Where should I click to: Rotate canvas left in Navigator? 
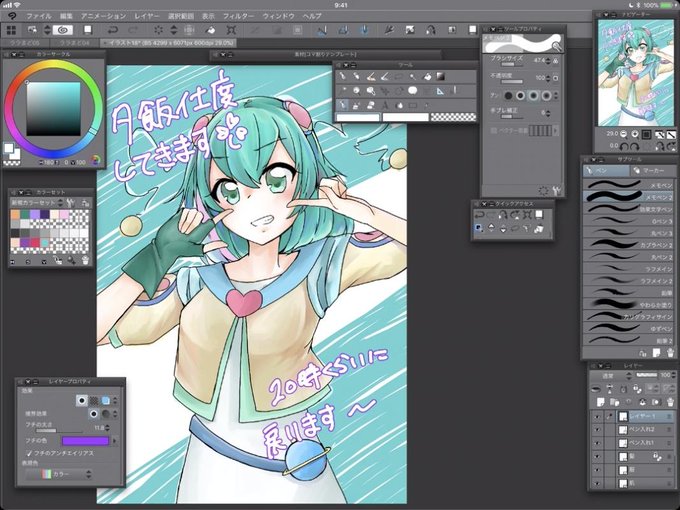pyautogui.click(x=623, y=147)
